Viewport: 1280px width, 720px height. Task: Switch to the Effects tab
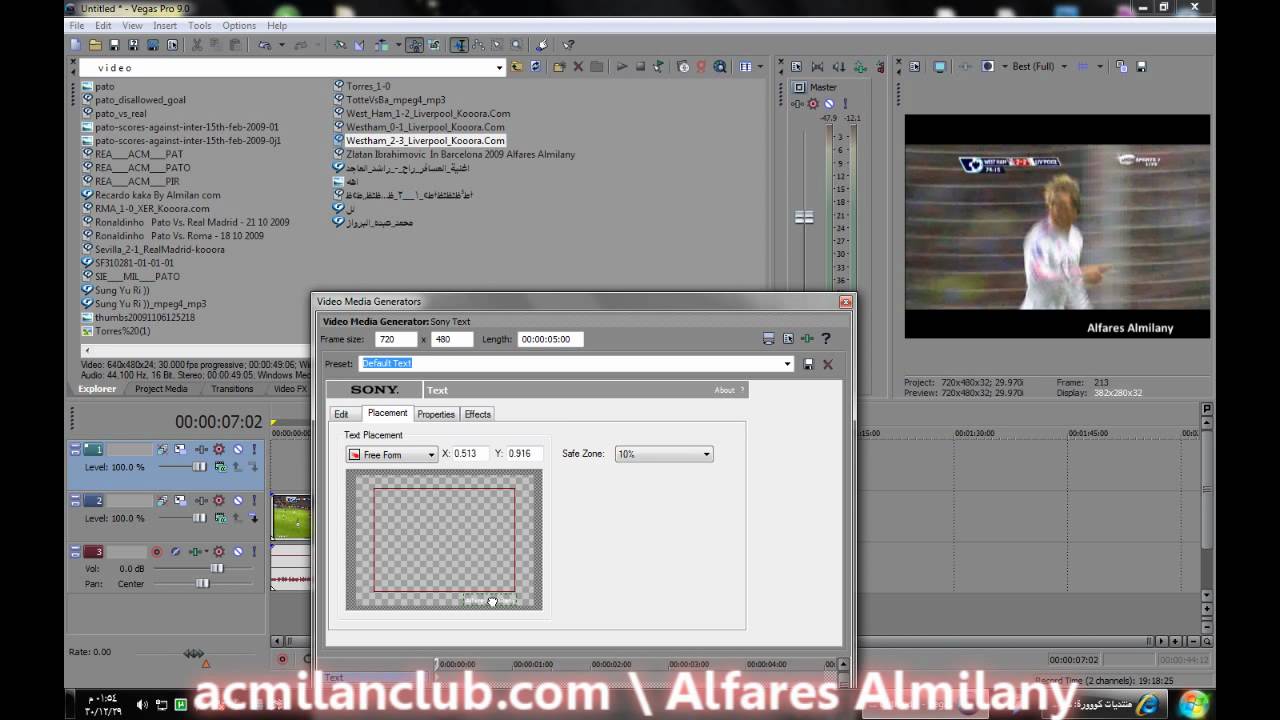tap(478, 414)
